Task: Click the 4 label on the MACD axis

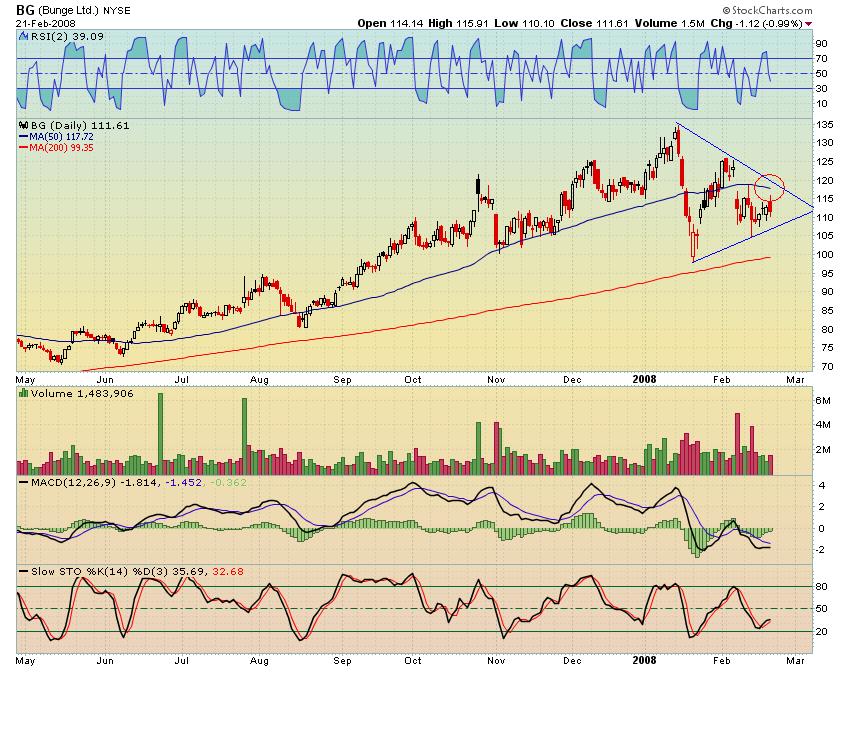Action: pos(822,486)
